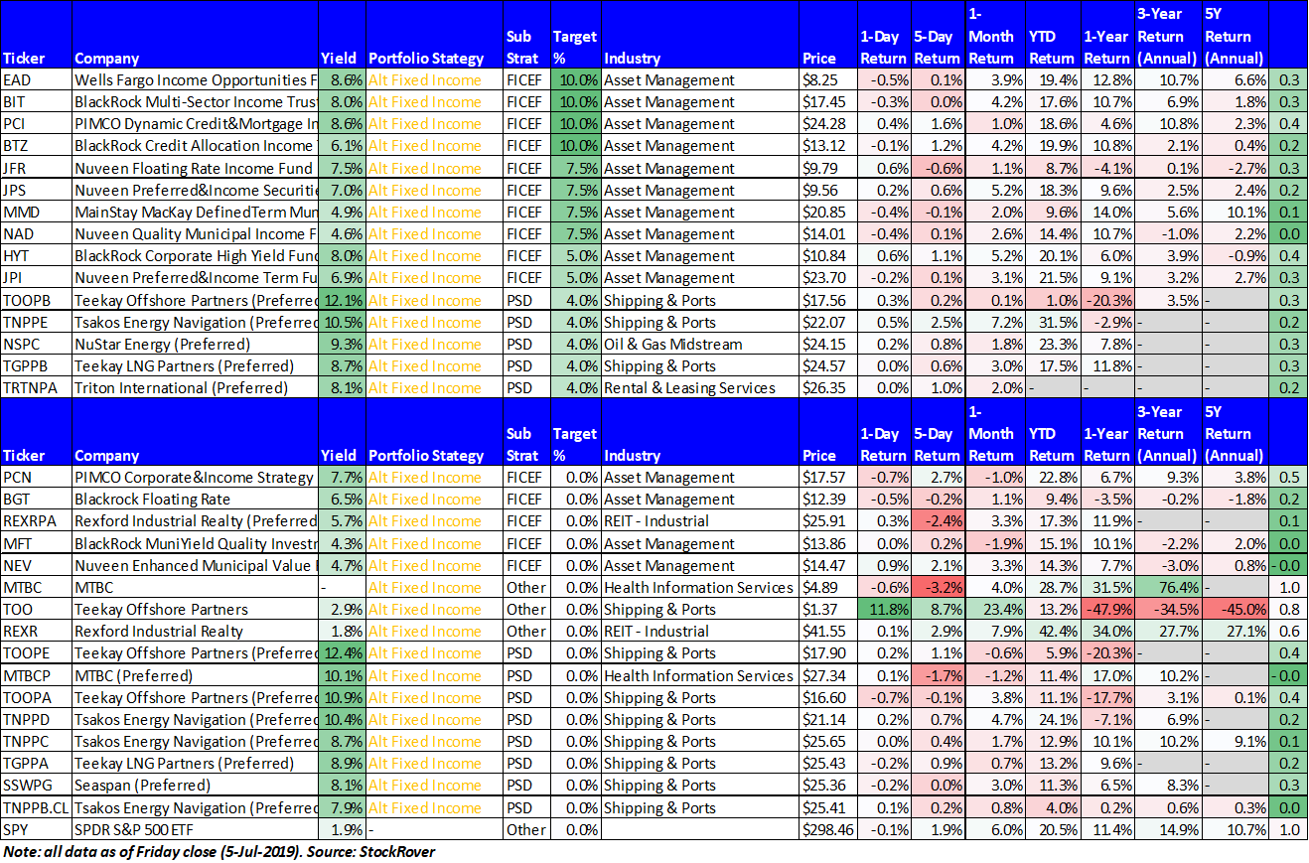This screenshot has height=863, width=1309.
Task: Select the Seaspan (Preferred) company cell
Action: tap(195, 785)
